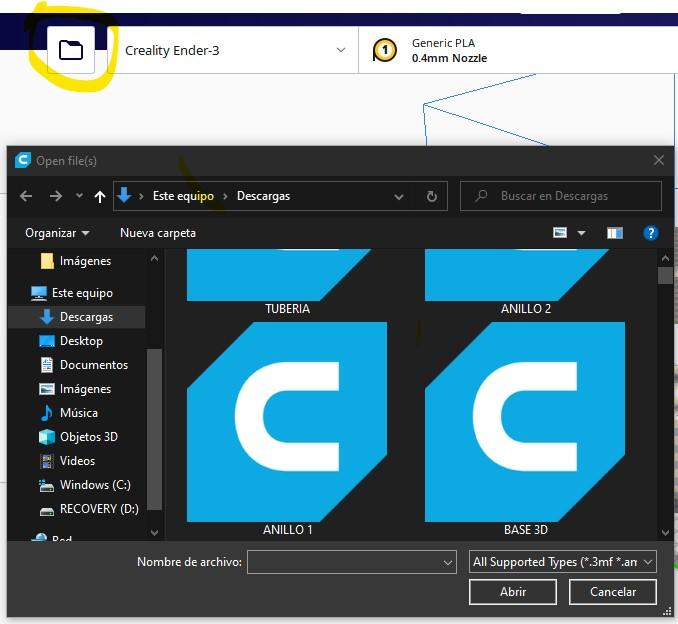This screenshot has width=678, height=624.
Task: Click the extruder 1 icon
Action: click(384, 50)
